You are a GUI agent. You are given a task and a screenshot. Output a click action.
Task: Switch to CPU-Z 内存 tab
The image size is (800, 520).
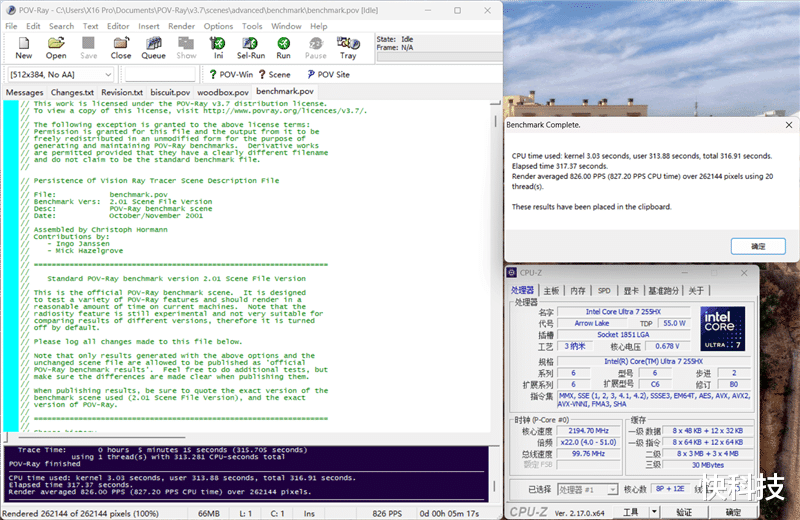(578, 291)
